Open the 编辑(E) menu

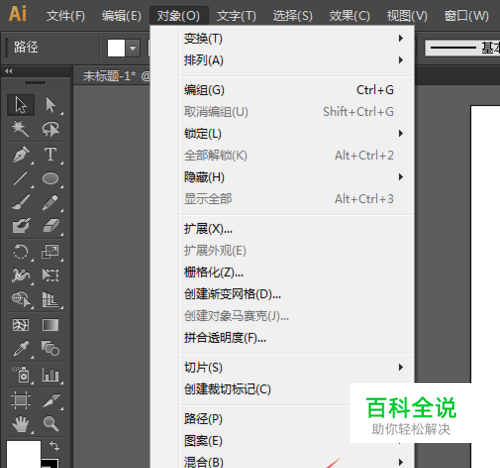[x=122, y=16]
